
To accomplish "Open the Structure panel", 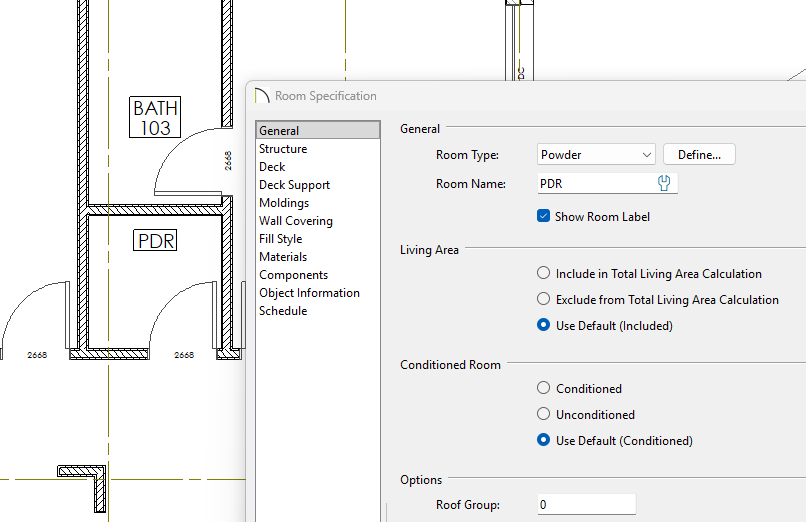I will point(283,149).
